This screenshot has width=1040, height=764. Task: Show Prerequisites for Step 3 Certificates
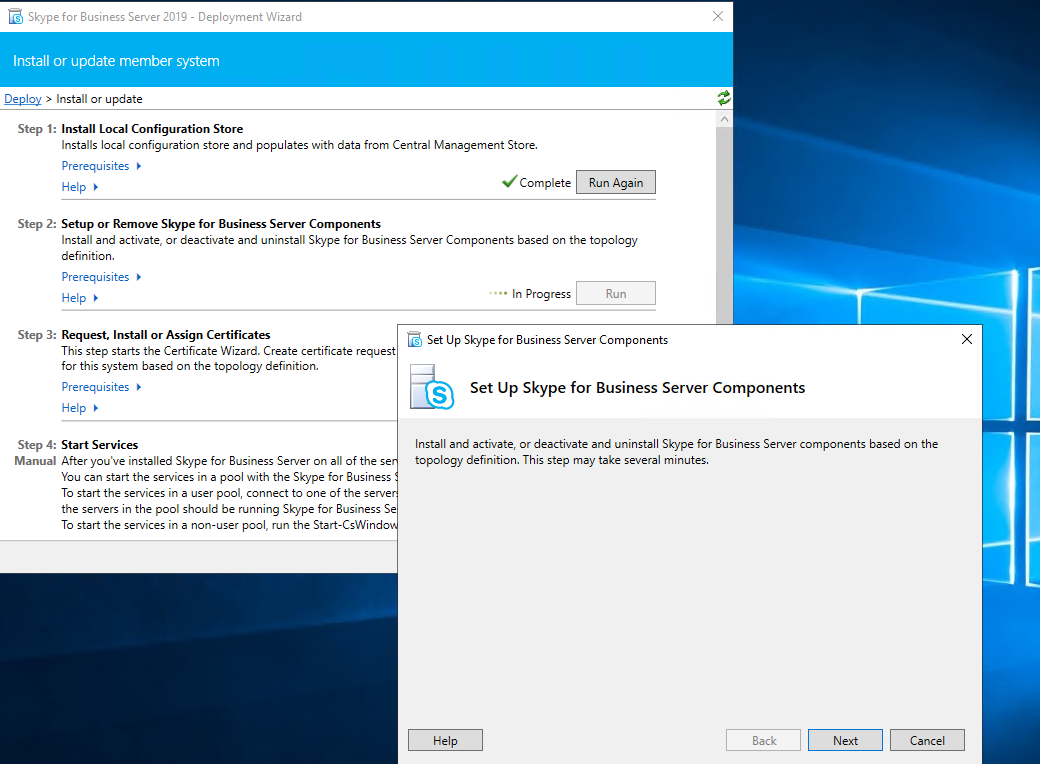(101, 387)
